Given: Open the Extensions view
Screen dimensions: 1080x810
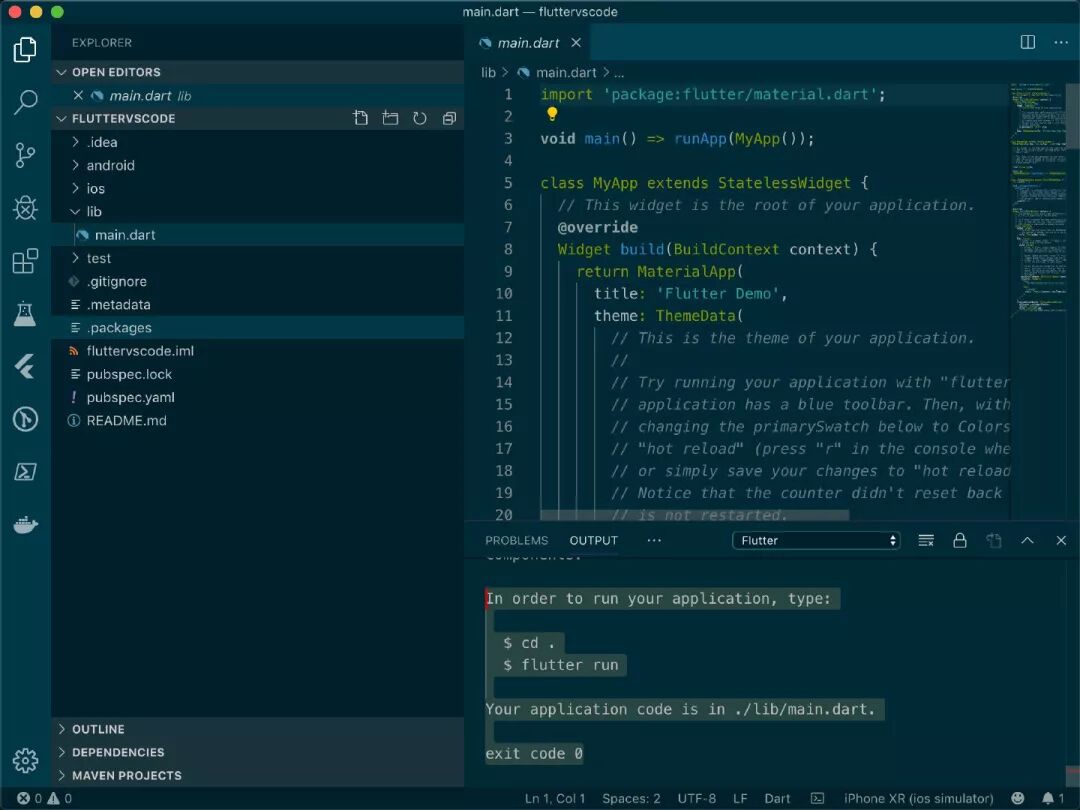Looking at the screenshot, I should (25, 261).
